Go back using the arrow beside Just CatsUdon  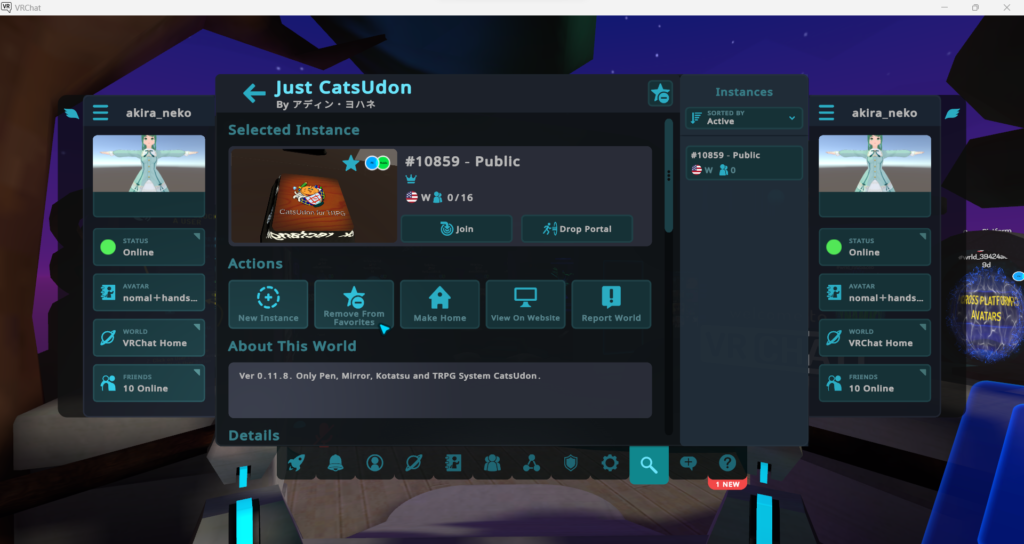254,93
